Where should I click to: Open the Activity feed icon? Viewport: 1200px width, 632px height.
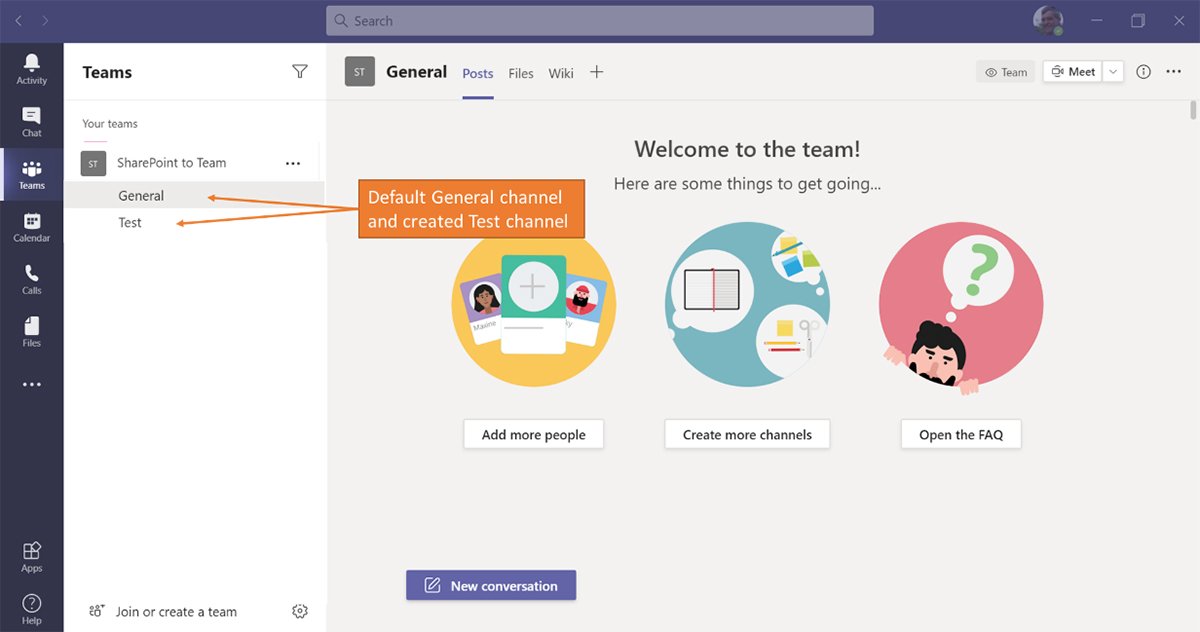tap(32, 68)
